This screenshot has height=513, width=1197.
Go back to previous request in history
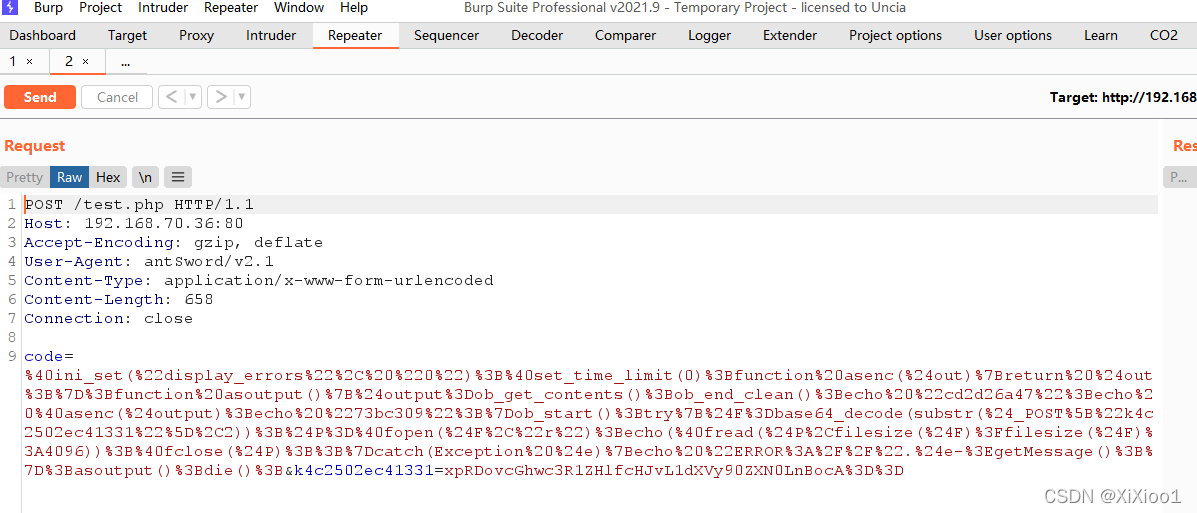172,97
